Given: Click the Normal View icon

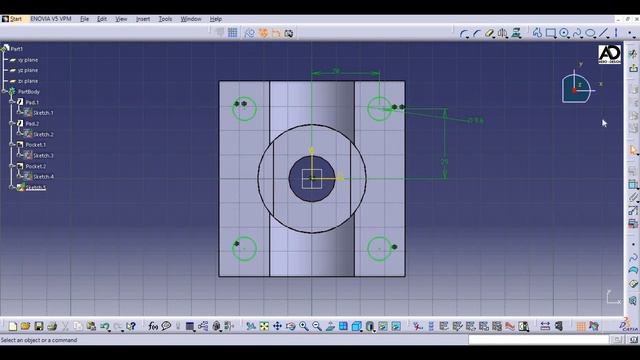Looking at the screenshot, I should click(330, 326).
